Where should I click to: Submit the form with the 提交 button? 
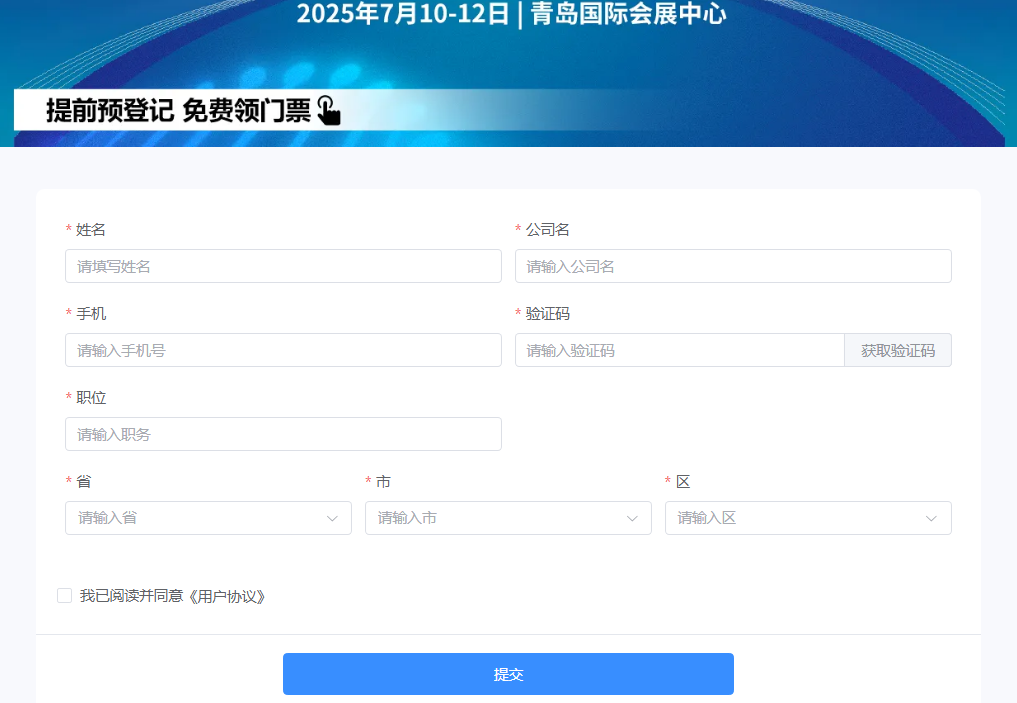[x=508, y=674]
